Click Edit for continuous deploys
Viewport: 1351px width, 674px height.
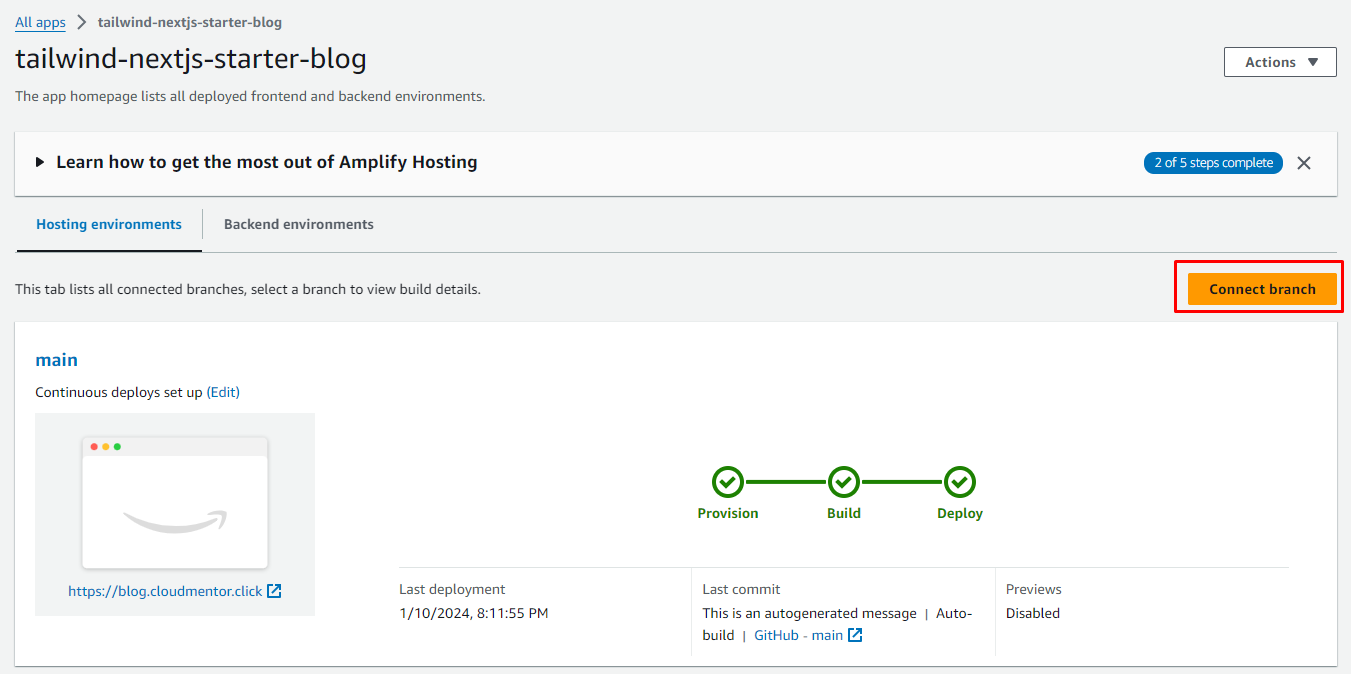[x=223, y=392]
